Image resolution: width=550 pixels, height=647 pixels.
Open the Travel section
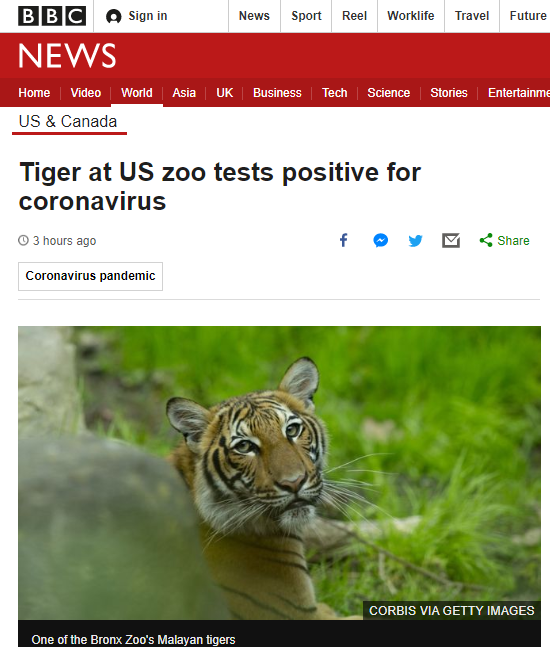click(x=472, y=16)
